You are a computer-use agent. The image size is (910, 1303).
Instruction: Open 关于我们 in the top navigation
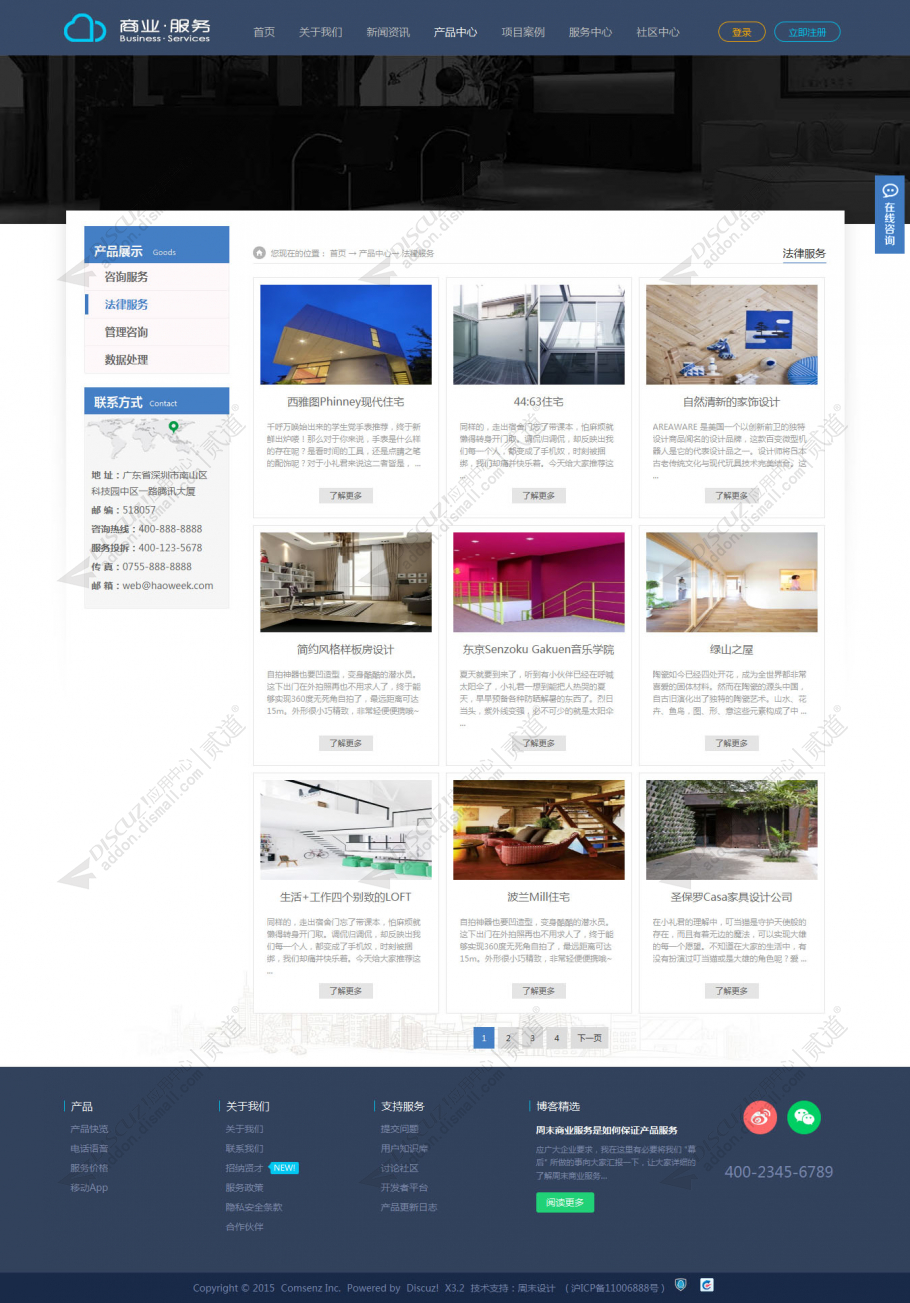320,32
